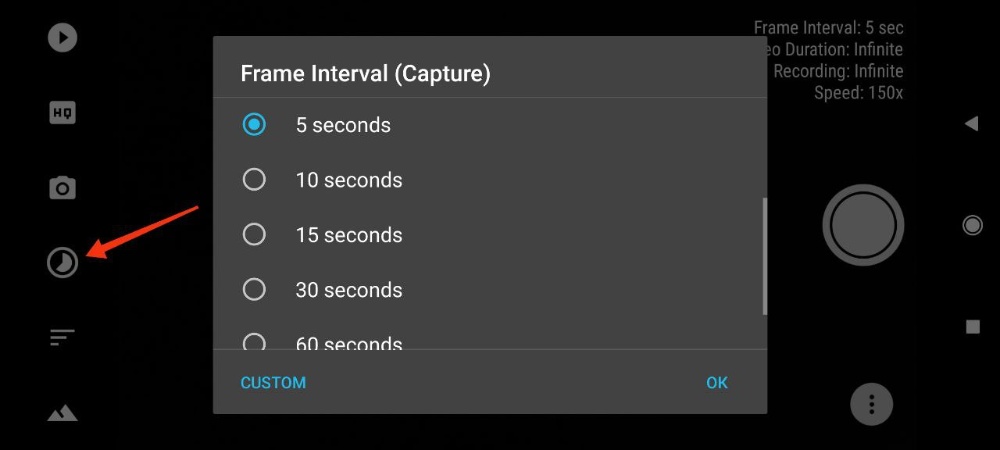Viewport: 1000px width, 450px height.
Task: Tap the Android home circle button
Action: (972, 225)
